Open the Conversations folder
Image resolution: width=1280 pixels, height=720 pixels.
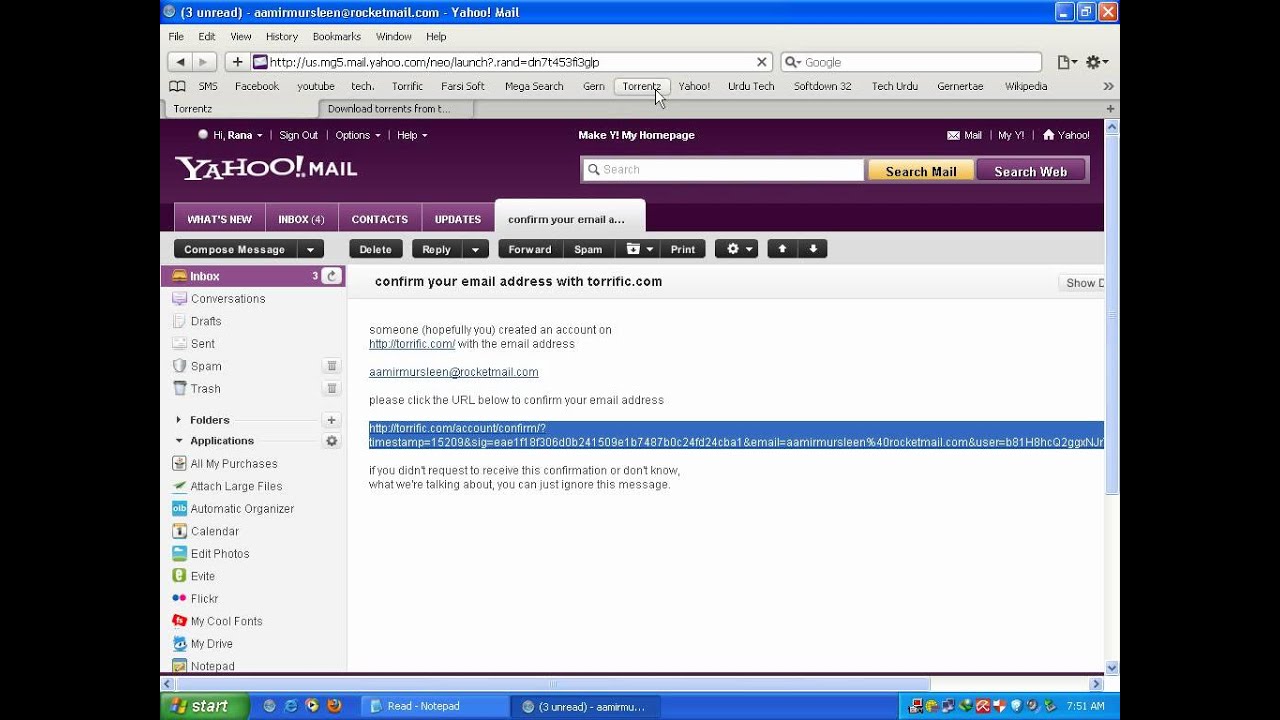(x=228, y=299)
